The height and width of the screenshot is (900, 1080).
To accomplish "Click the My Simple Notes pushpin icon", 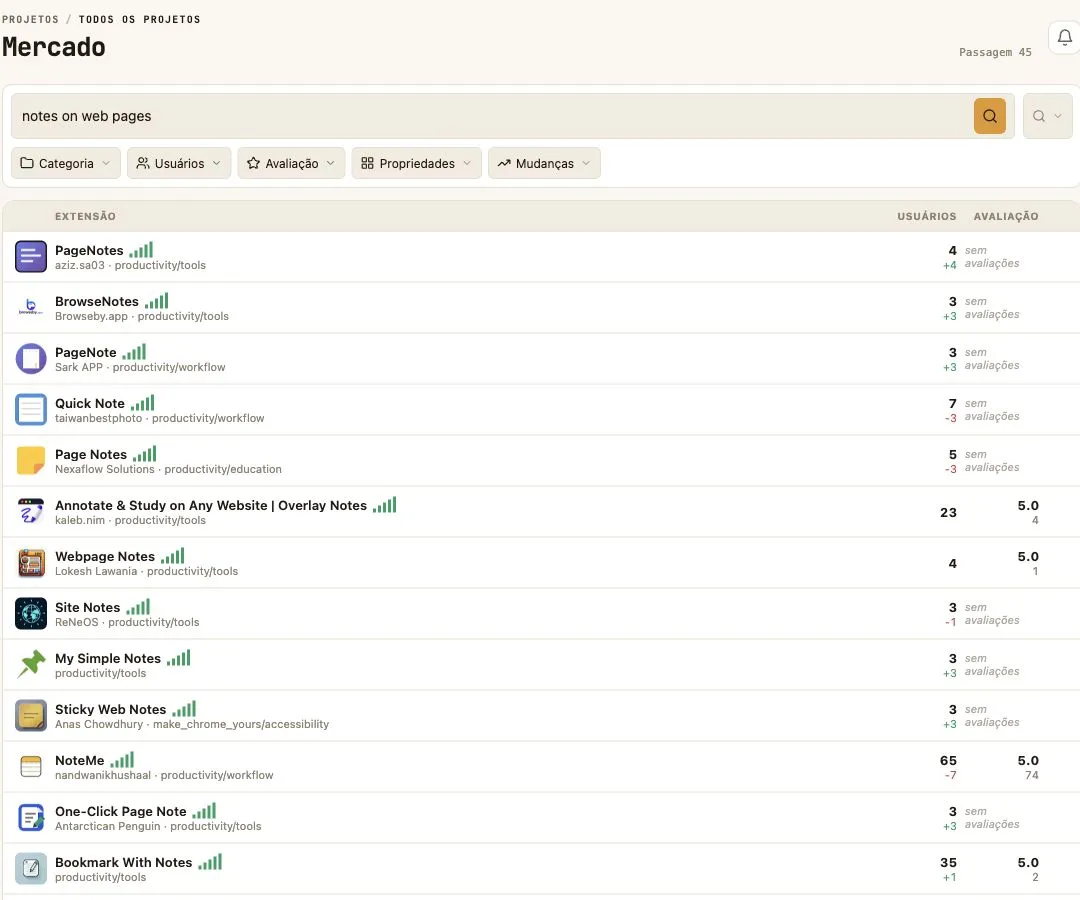I will click(x=31, y=664).
